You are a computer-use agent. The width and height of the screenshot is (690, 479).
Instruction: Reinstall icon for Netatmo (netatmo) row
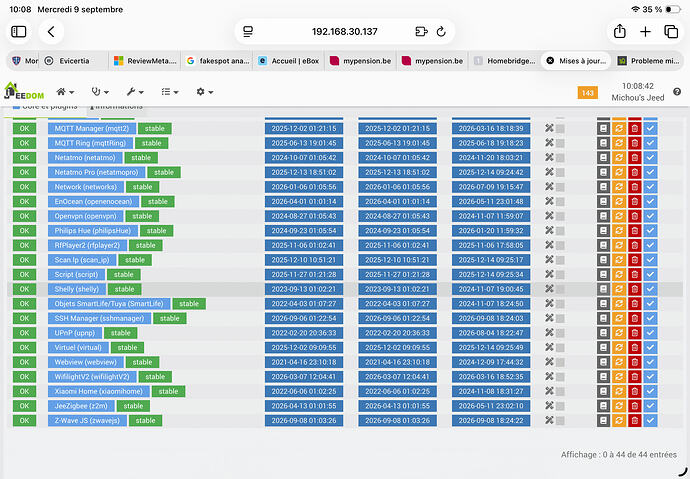[619, 157]
